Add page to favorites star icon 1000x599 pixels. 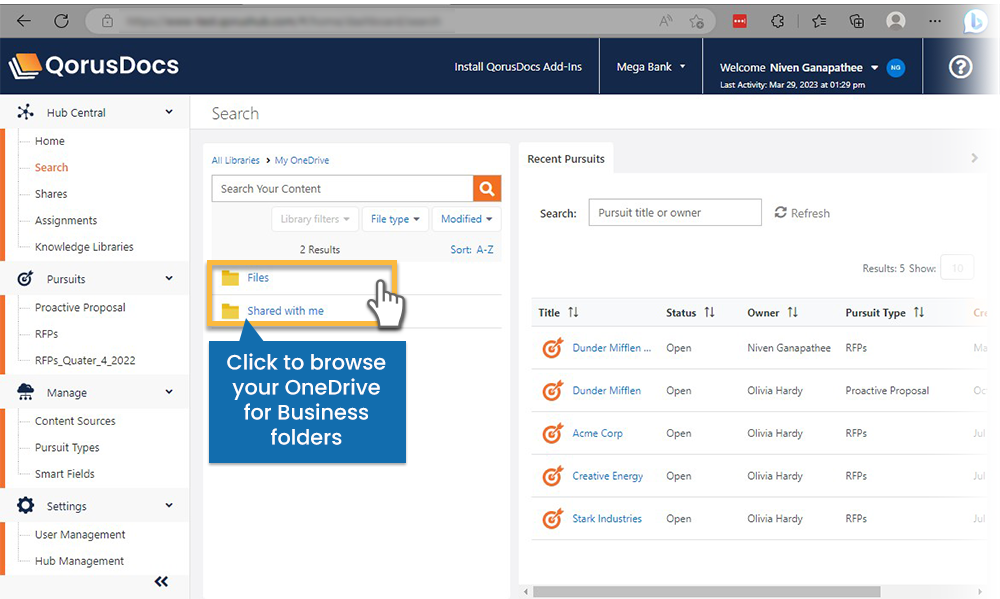[696, 22]
